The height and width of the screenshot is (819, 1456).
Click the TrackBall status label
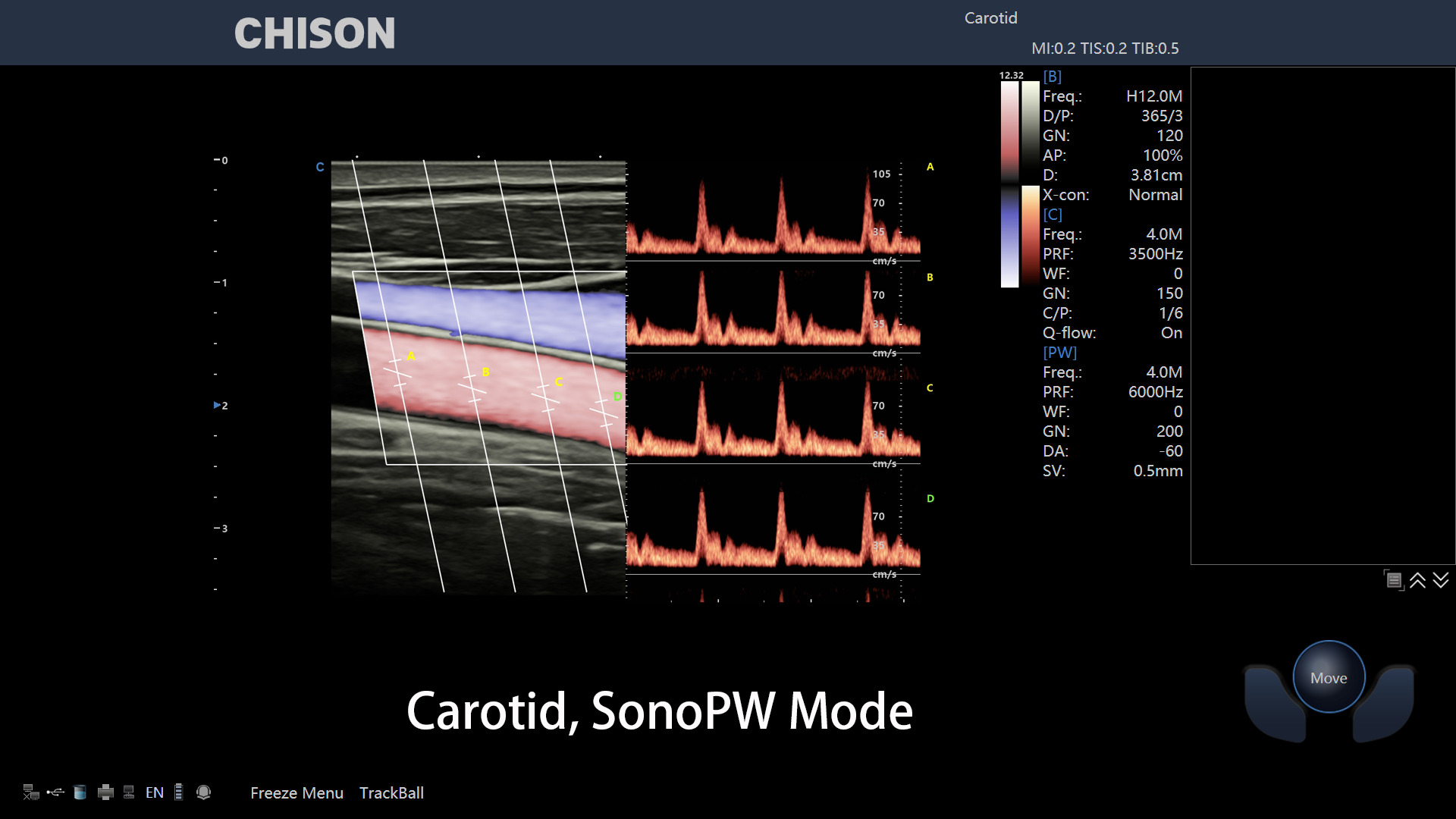(x=391, y=792)
